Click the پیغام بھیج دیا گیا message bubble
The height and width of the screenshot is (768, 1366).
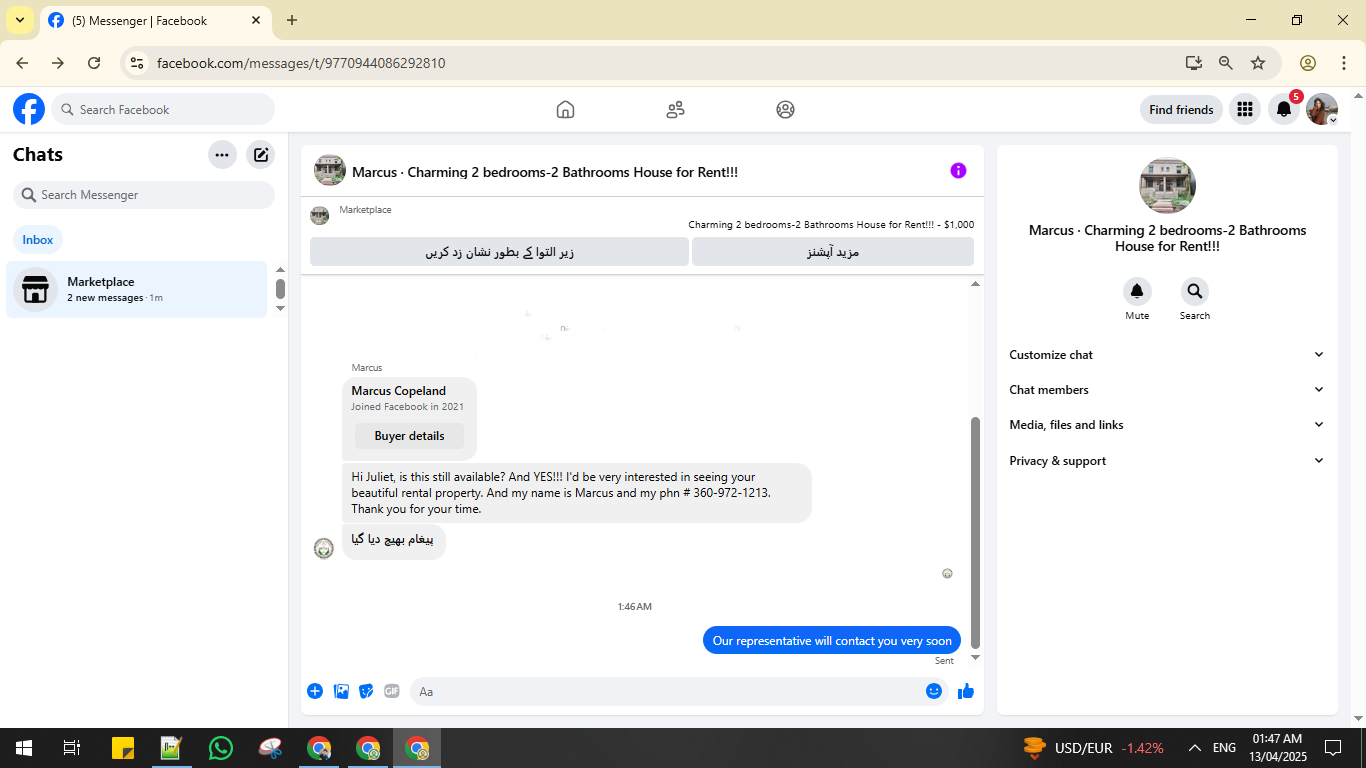click(394, 541)
